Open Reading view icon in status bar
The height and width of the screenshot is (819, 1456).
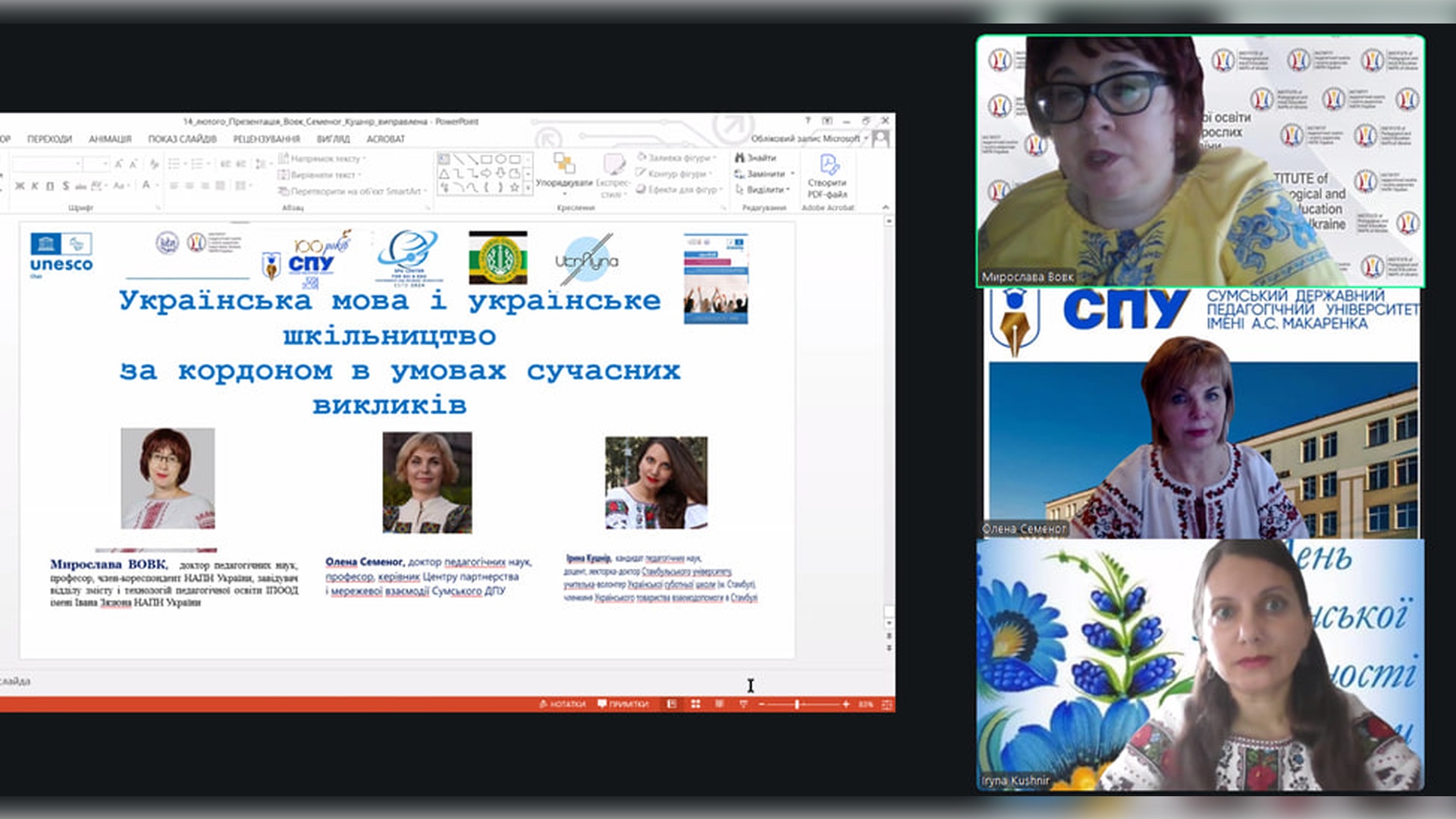click(719, 704)
